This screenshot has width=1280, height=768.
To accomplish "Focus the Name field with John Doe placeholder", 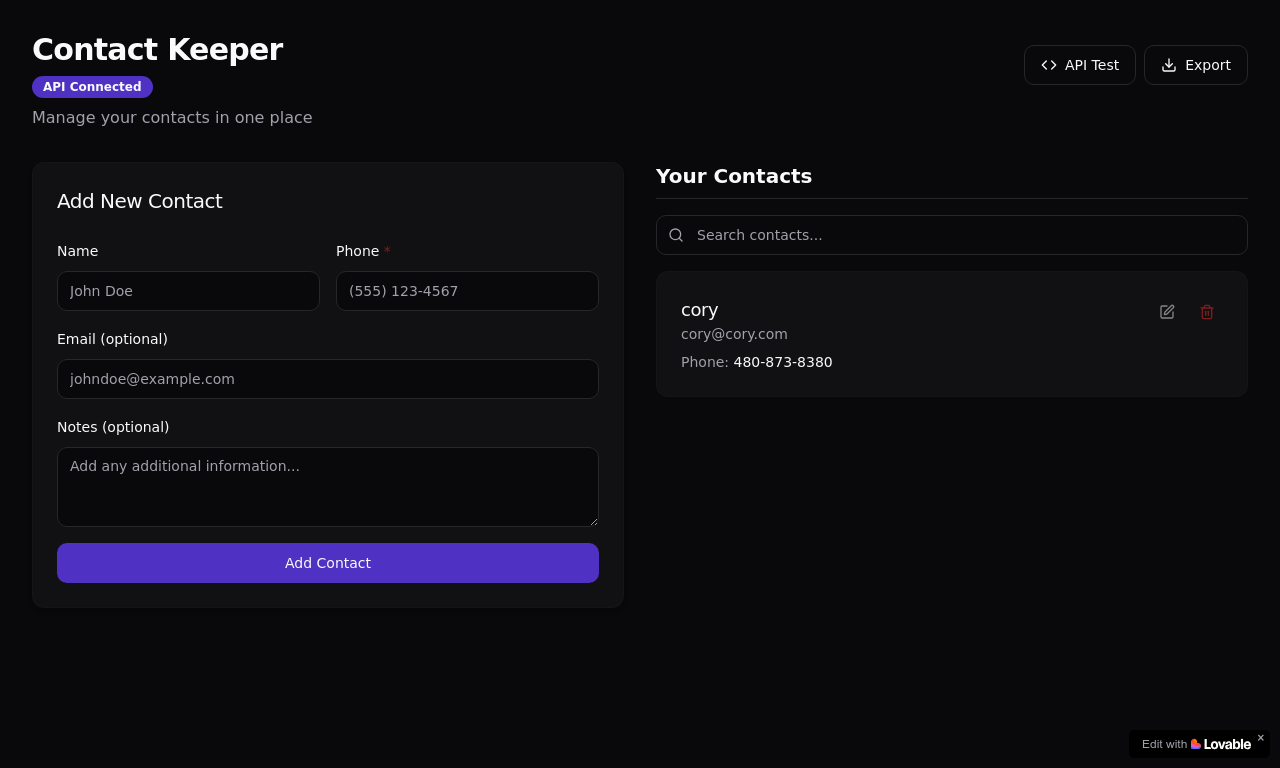I will pos(188,291).
